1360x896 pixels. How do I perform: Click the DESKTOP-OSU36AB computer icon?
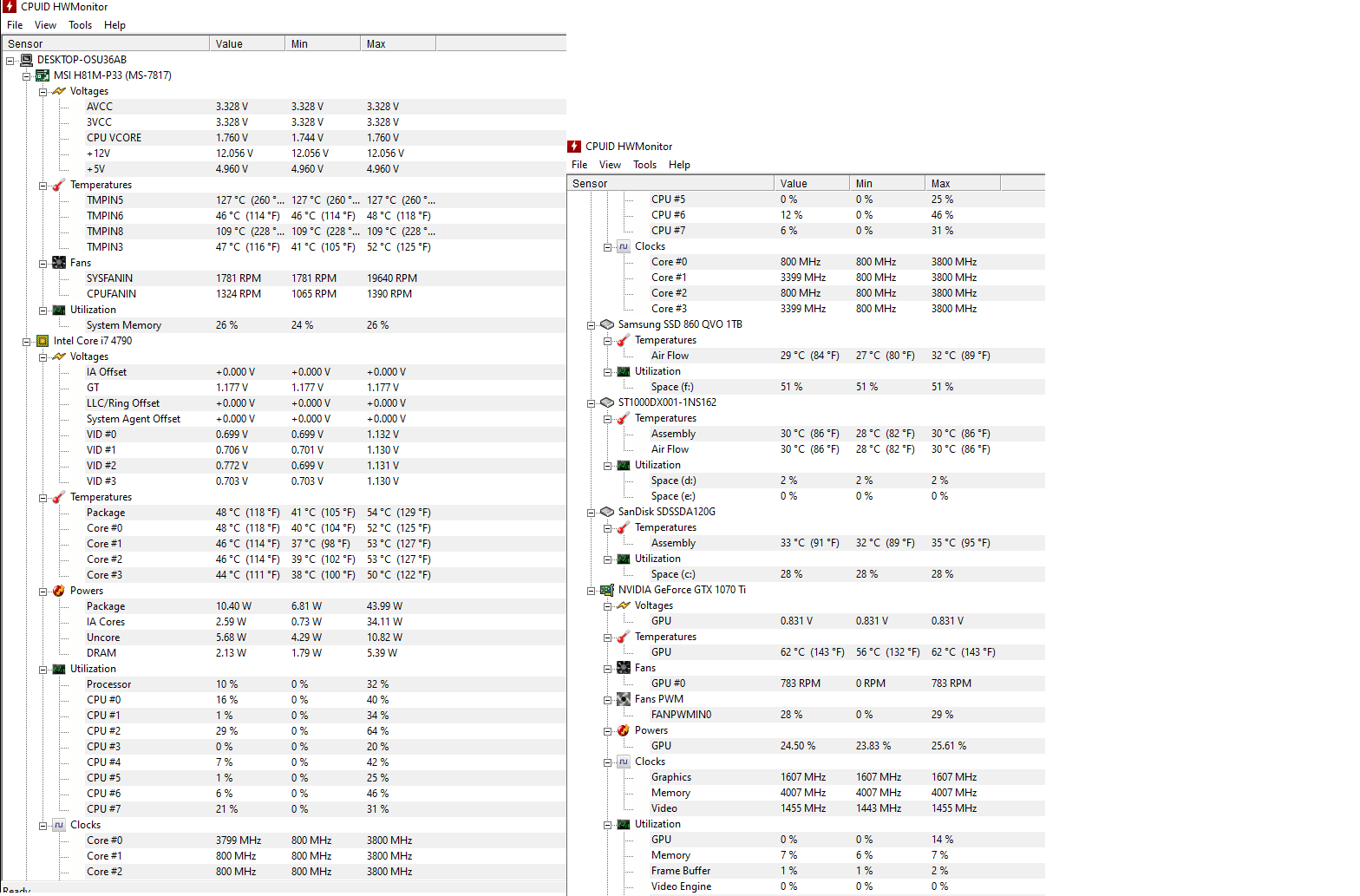coord(26,60)
